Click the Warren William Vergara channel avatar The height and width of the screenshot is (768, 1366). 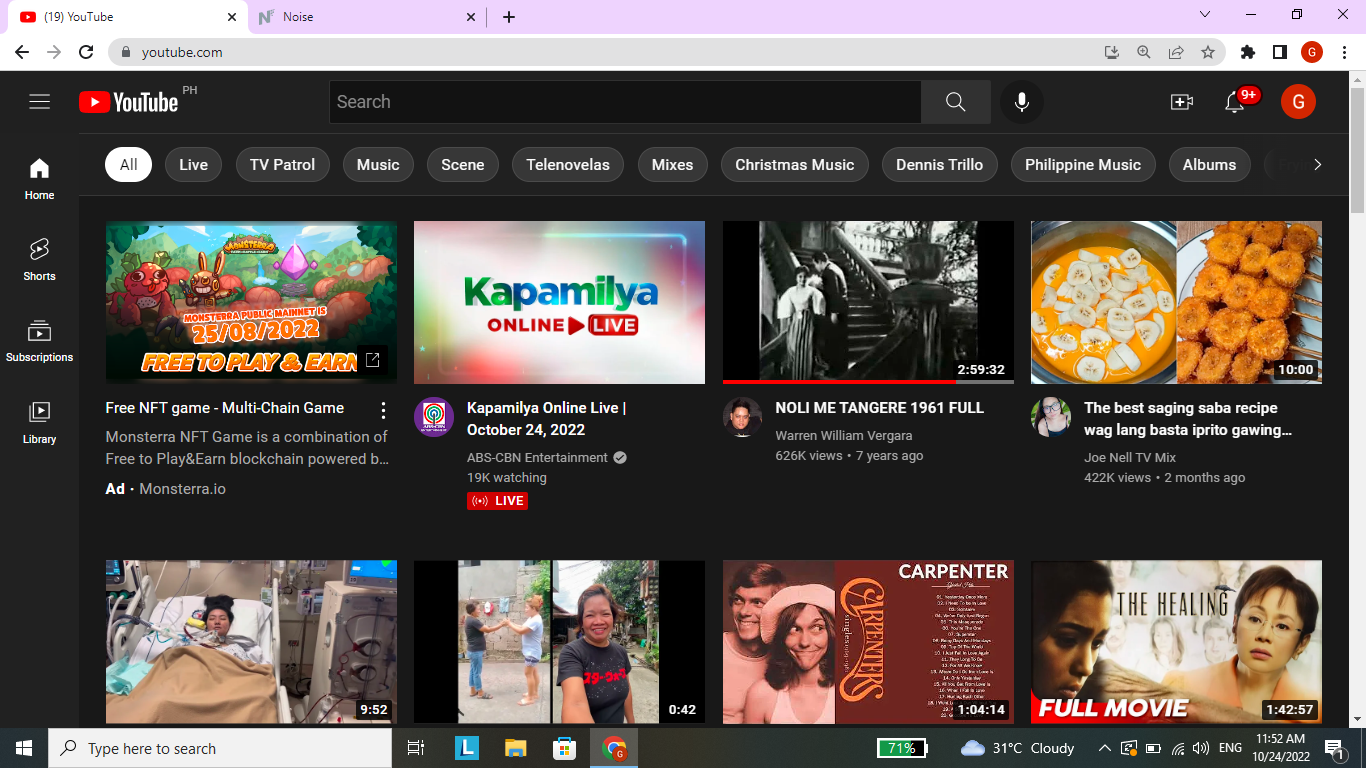742,417
